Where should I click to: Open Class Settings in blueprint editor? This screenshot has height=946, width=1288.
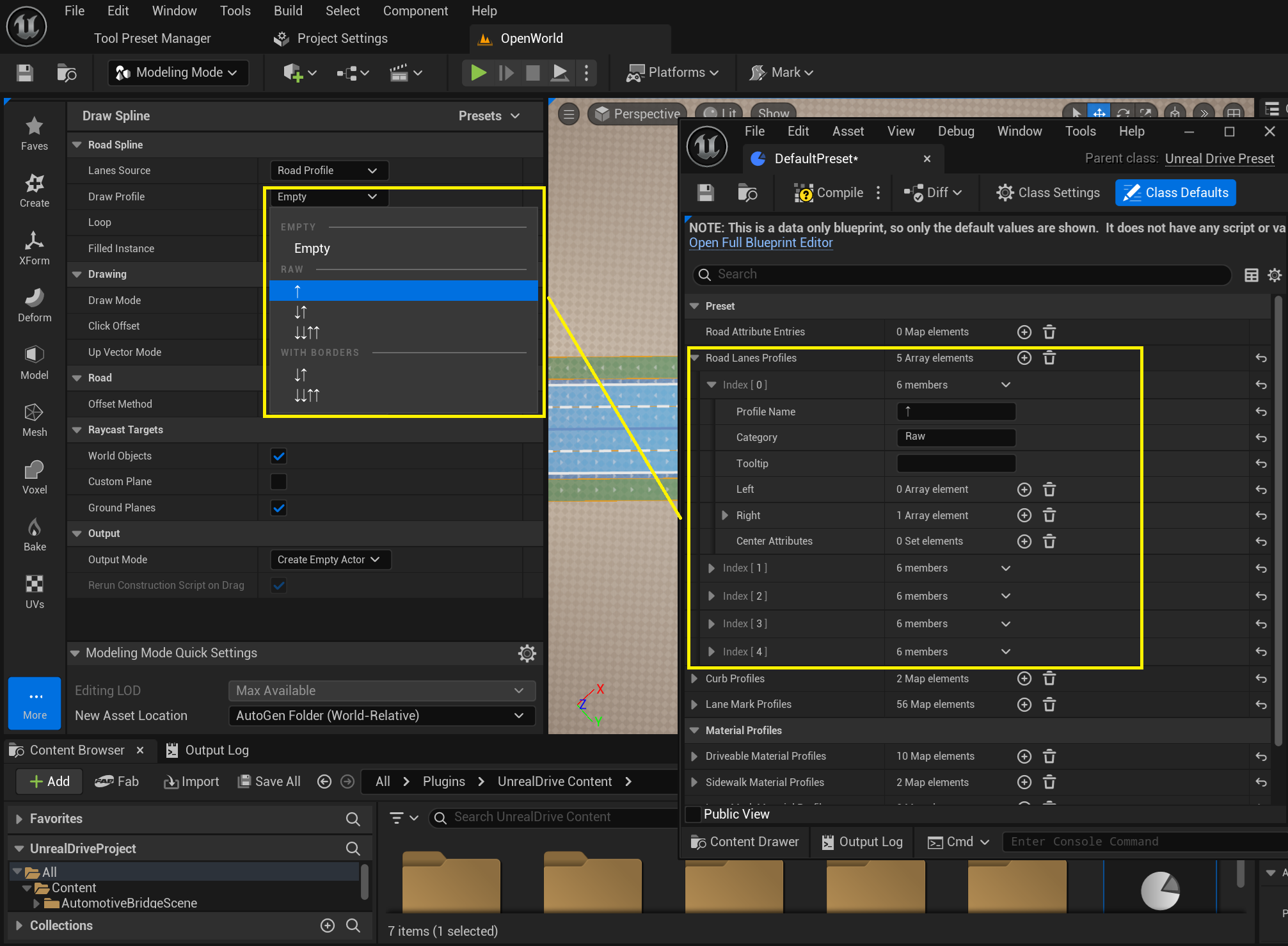[x=1047, y=193]
